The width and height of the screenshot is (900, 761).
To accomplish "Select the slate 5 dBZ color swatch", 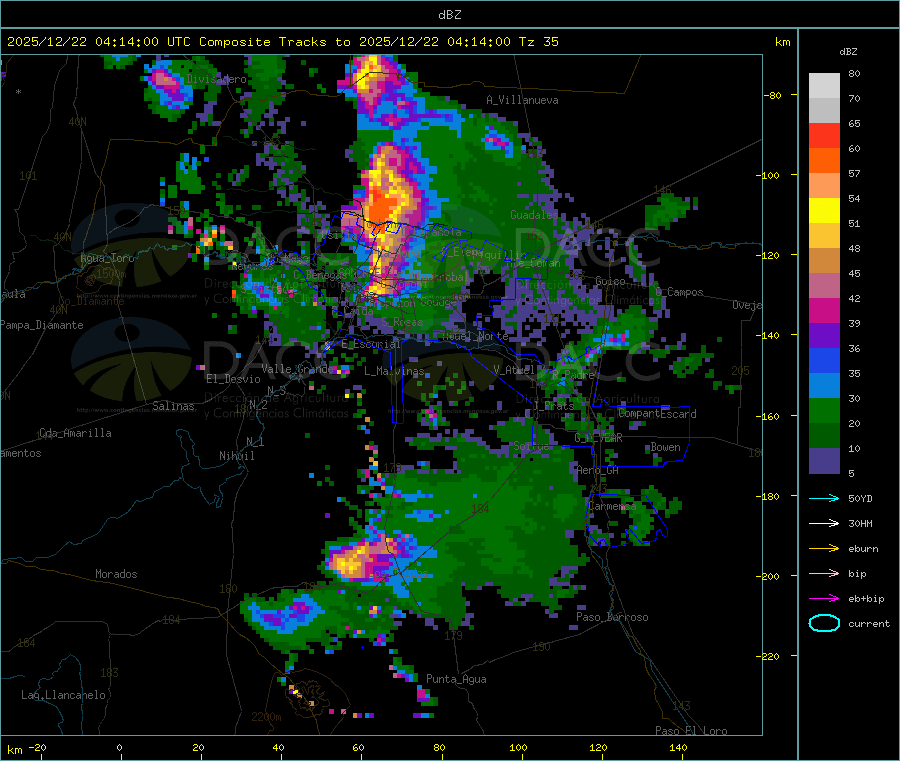I will coord(824,461).
